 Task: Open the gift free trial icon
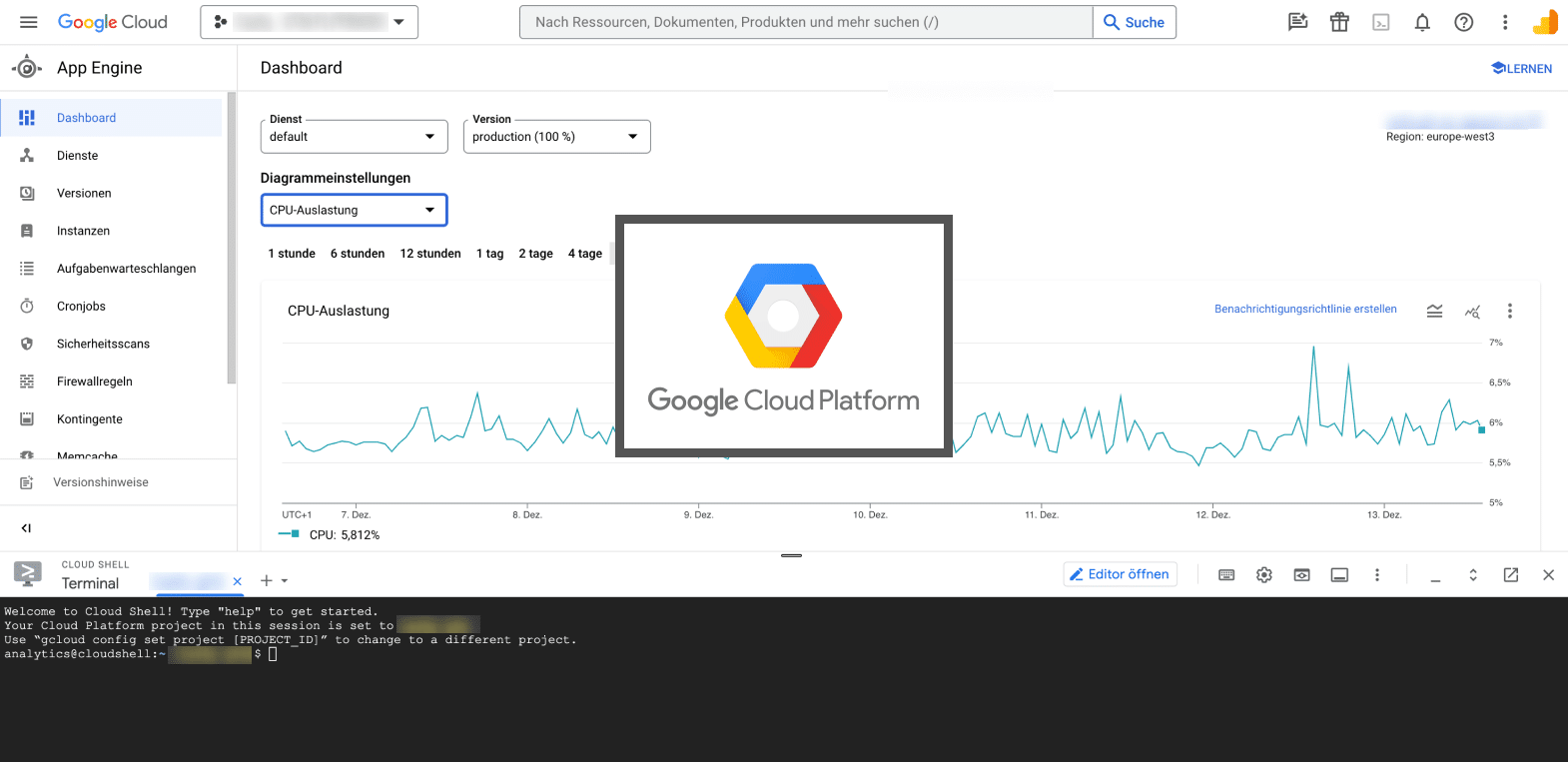point(1339,22)
